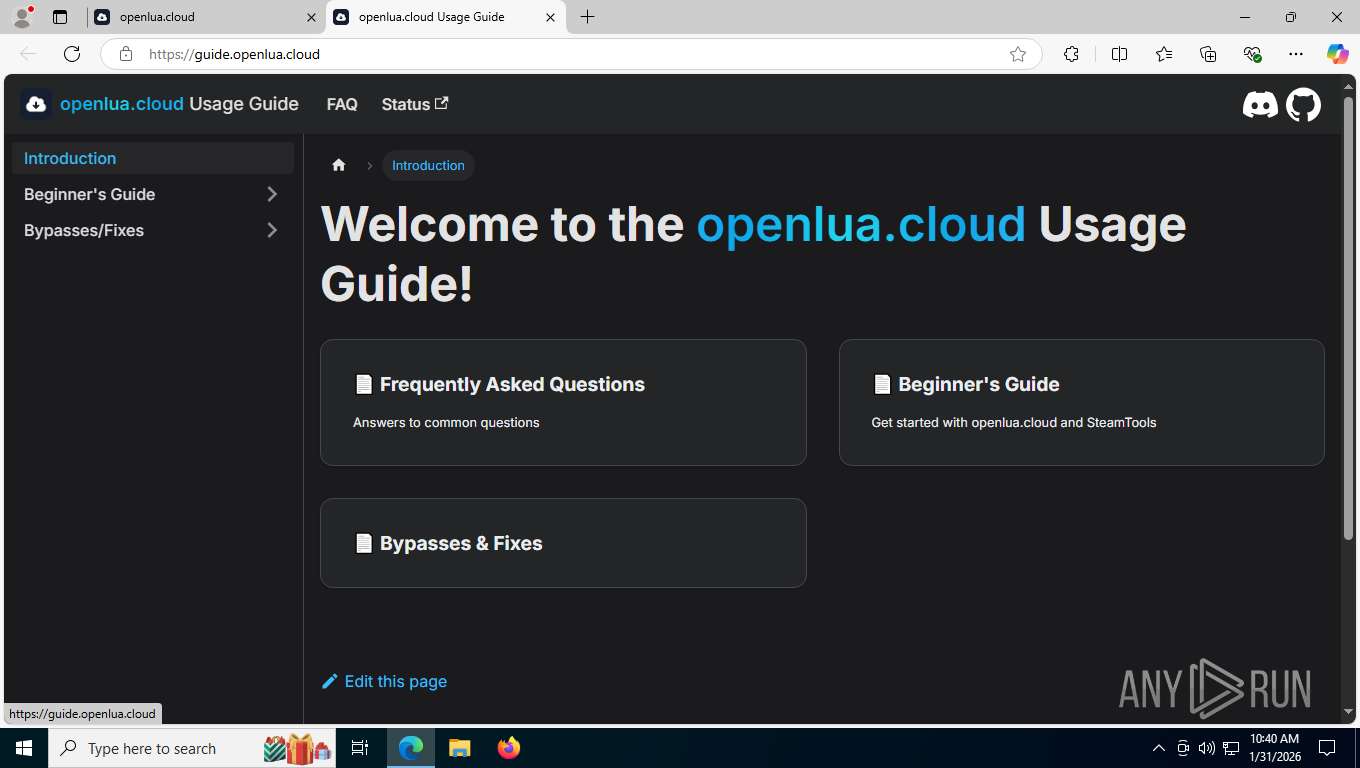Open a new tab with the plus button

click(x=587, y=17)
